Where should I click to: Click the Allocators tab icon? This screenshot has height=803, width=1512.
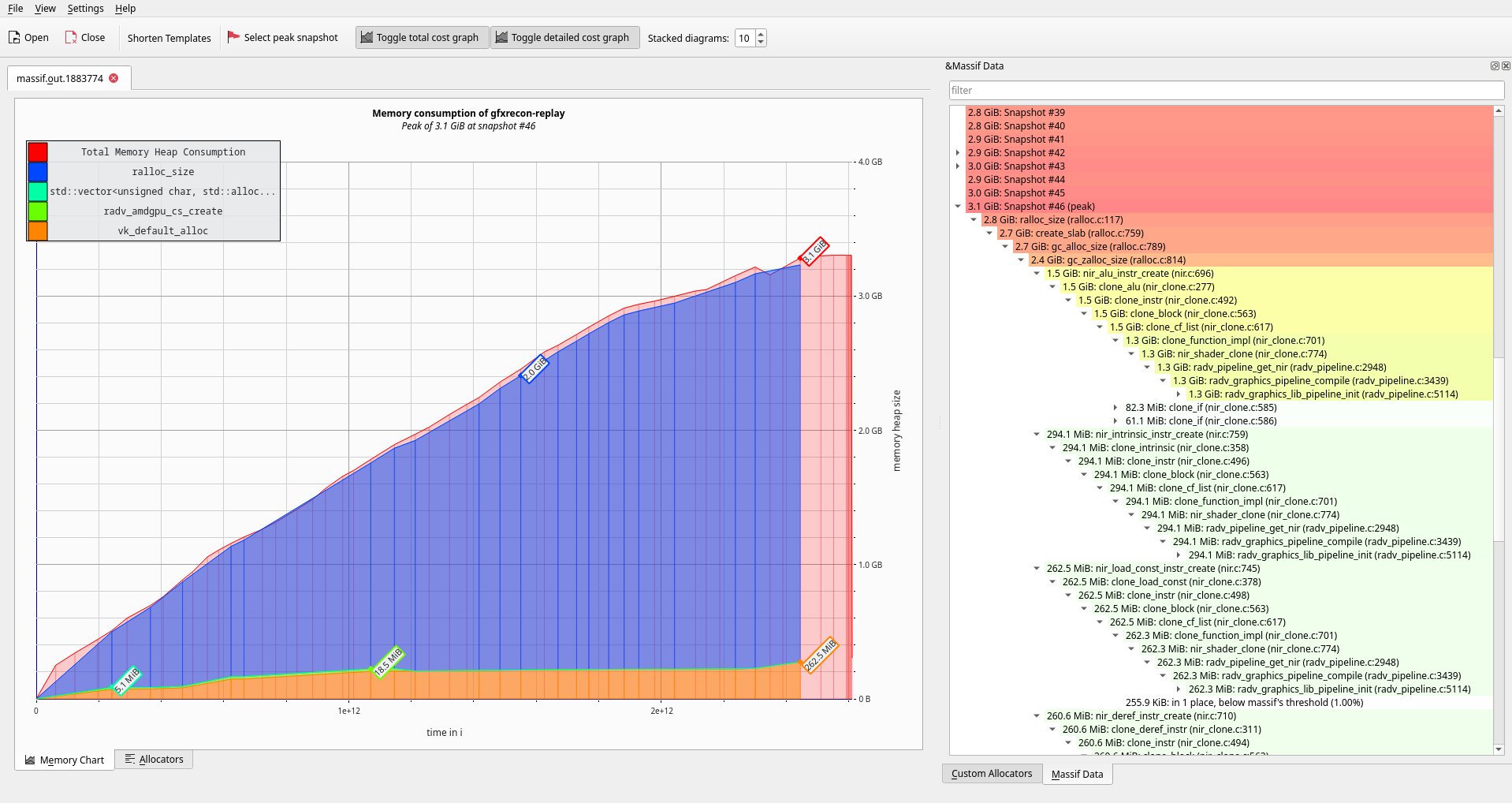(x=130, y=760)
